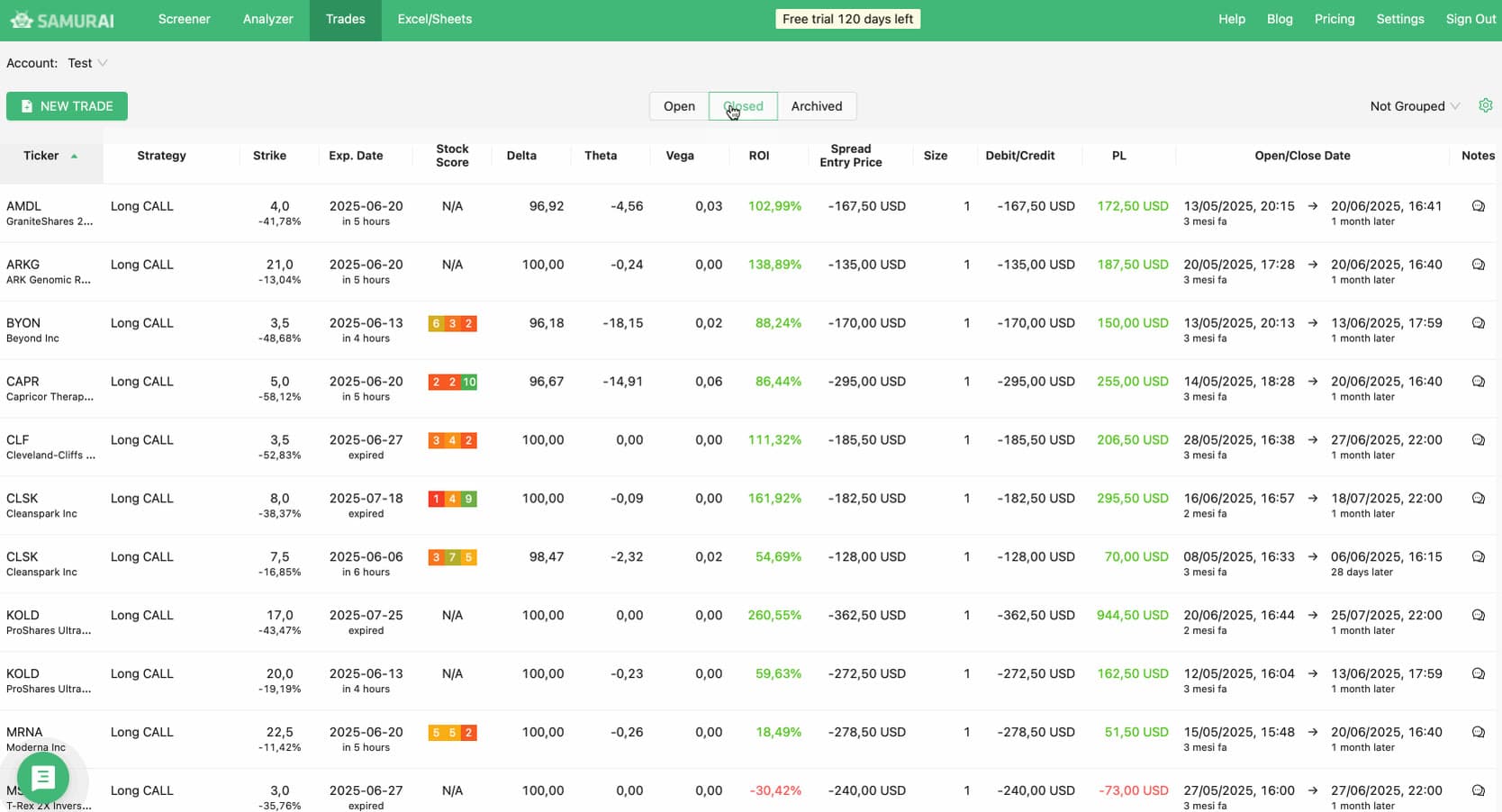Open the Blog link
This screenshot has width=1502, height=812.
[1280, 19]
